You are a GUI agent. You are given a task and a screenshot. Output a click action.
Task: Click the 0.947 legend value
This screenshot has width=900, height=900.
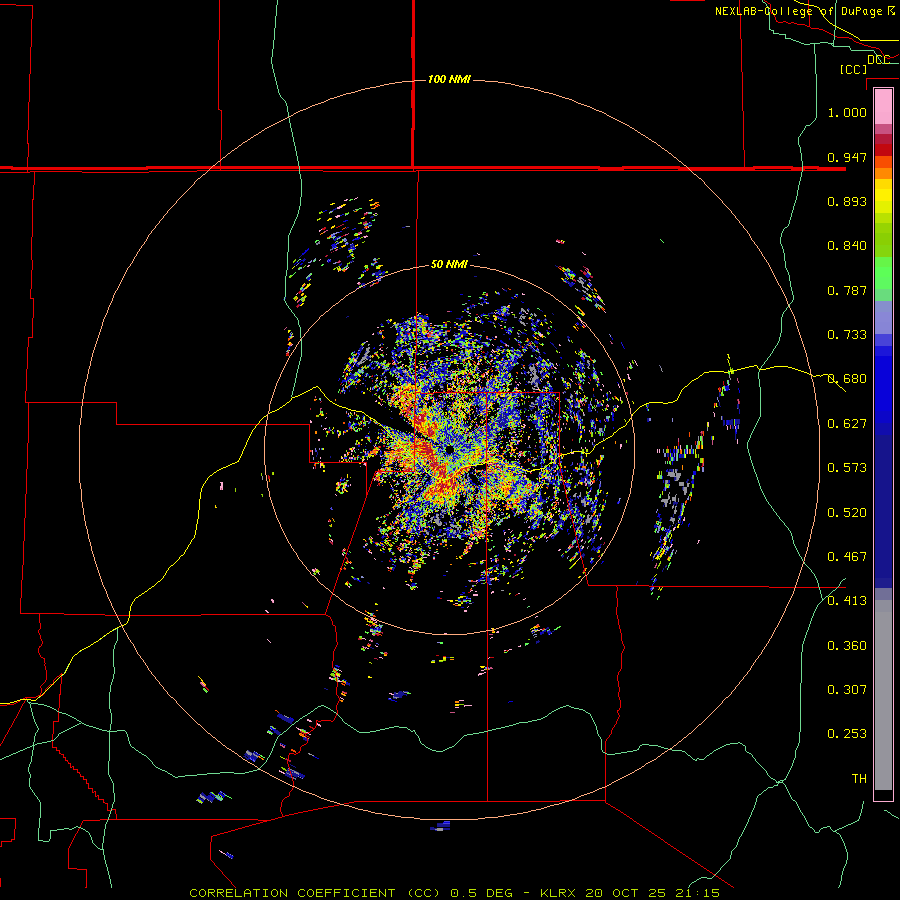pyautogui.click(x=847, y=157)
